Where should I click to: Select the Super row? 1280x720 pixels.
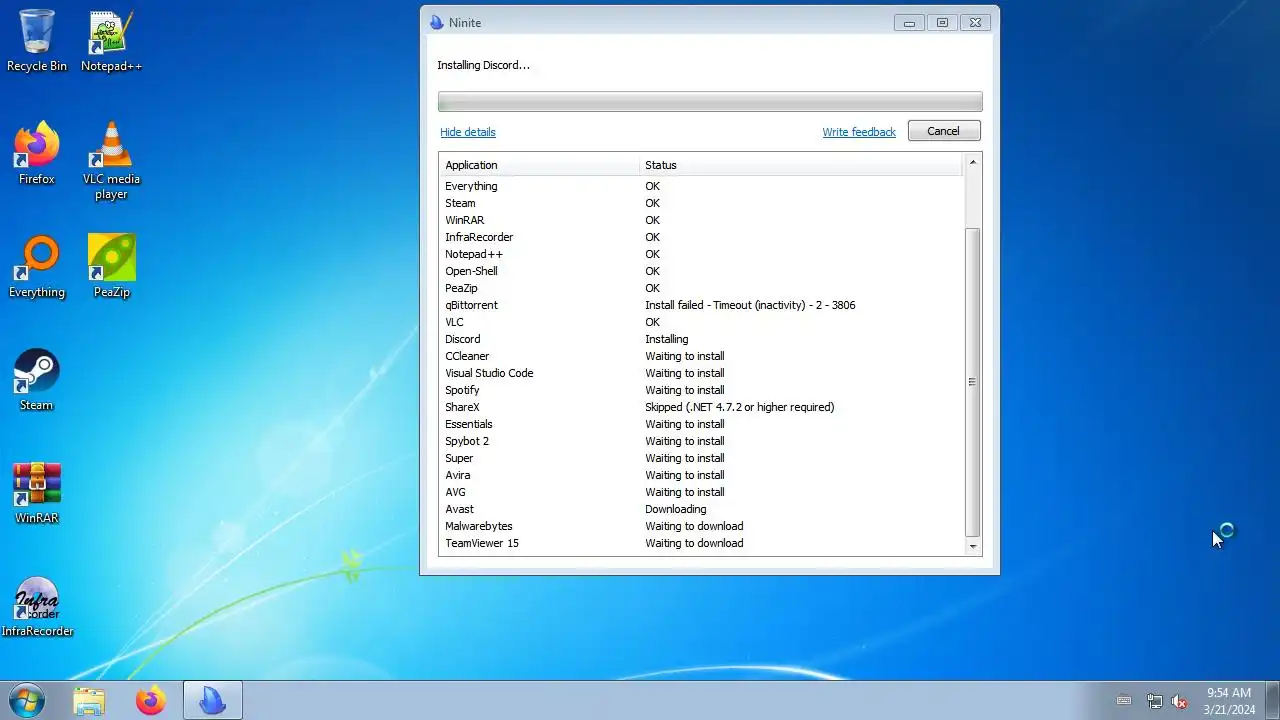point(701,458)
